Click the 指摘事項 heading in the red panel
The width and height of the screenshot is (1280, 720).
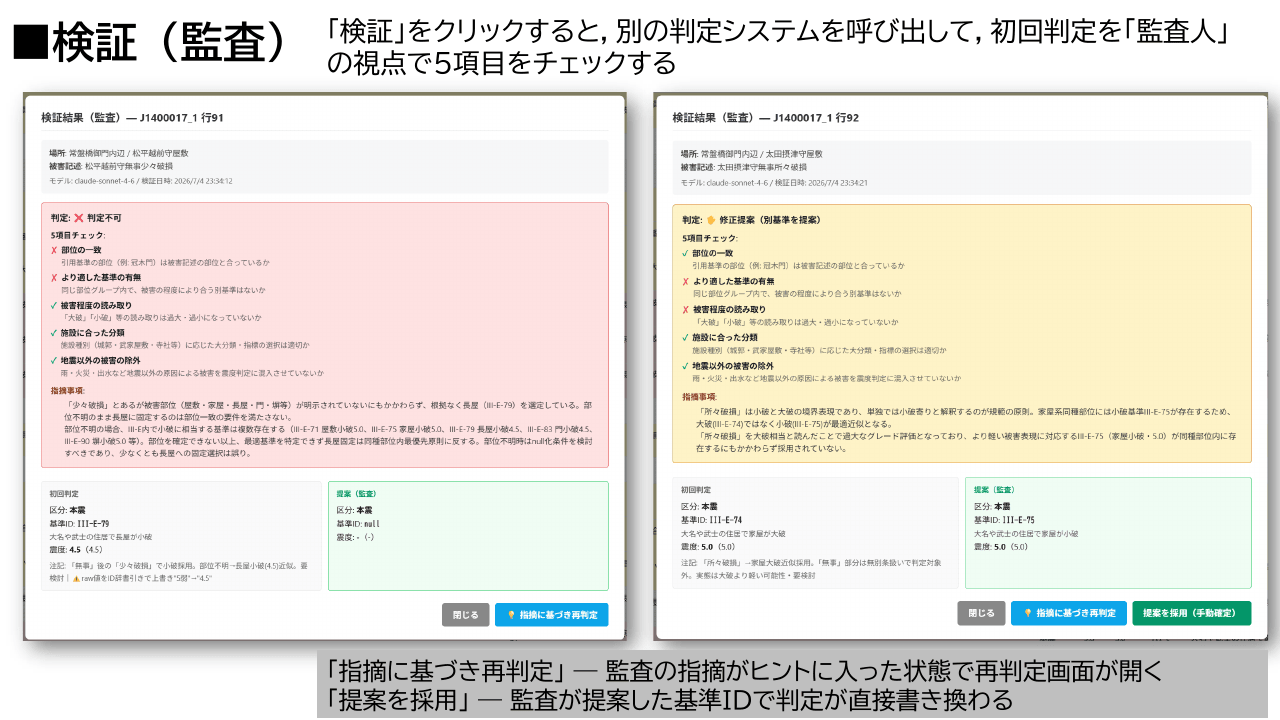click(67, 391)
